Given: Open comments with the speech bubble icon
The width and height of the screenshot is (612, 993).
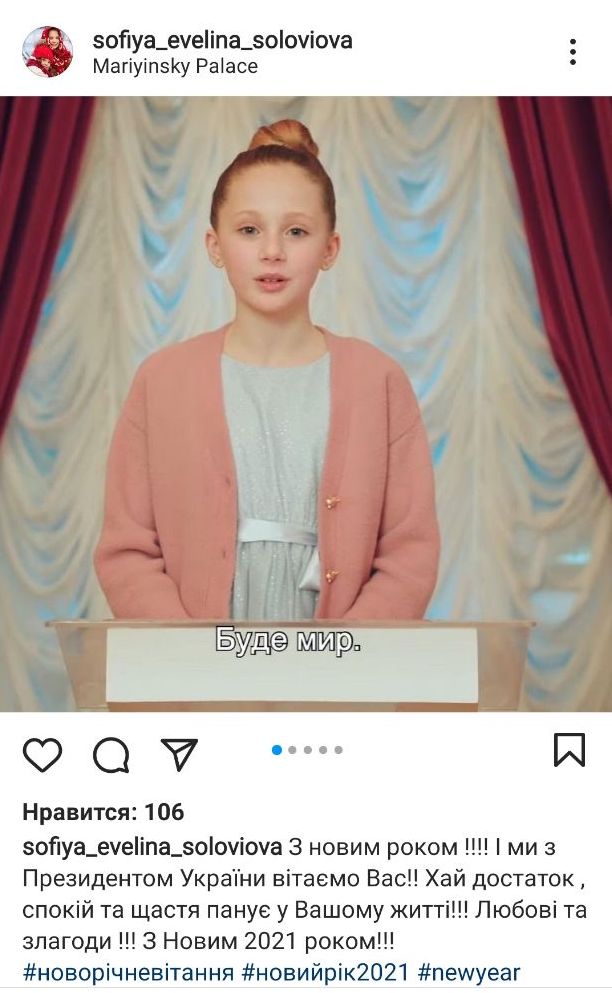Looking at the screenshot, I should pos(112,755).
